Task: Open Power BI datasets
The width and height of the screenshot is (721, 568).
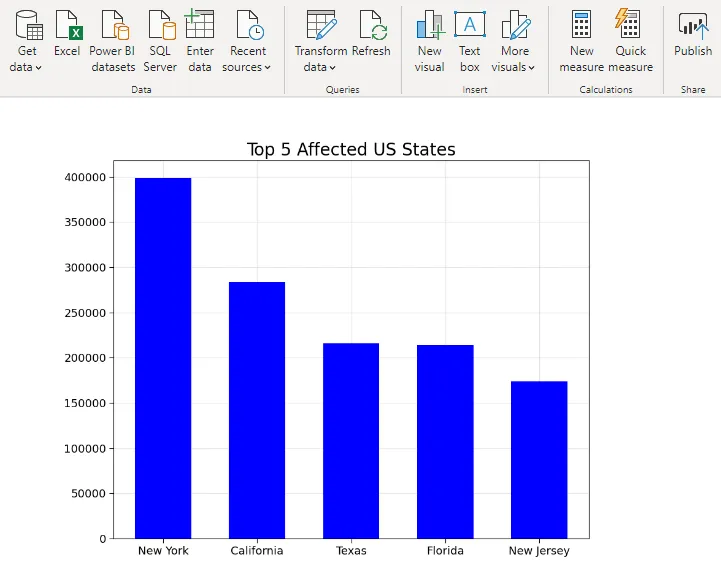Action: (112, 25)
